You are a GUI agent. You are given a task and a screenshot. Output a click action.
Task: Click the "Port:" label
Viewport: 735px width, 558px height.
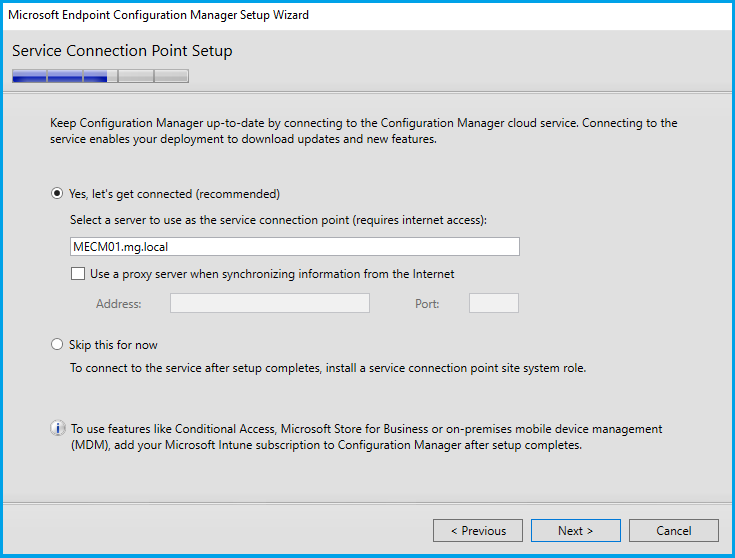(427, 304)
